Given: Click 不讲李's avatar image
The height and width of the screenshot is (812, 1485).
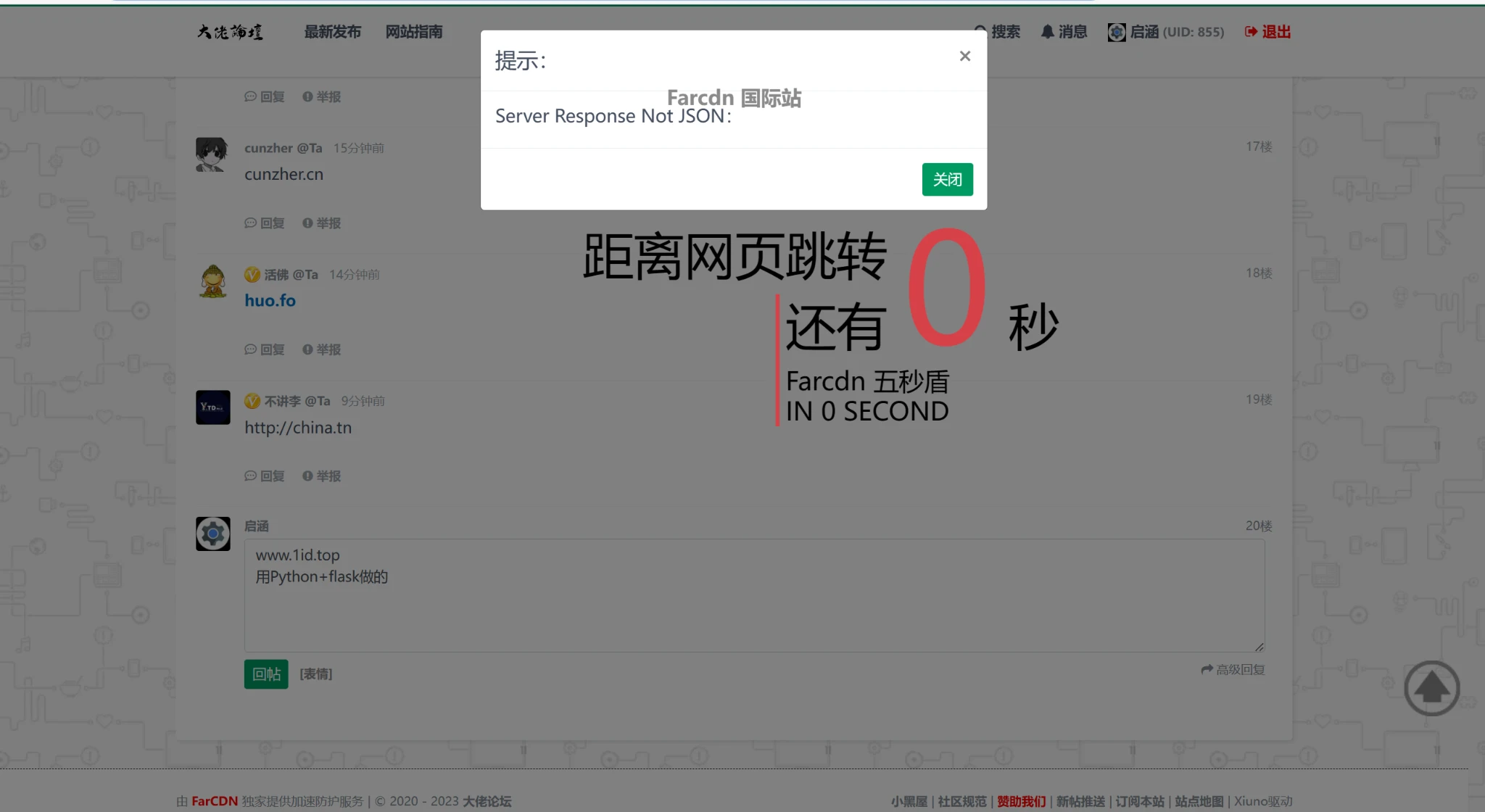Looking at the screenshot, I should tap(212, 407).
